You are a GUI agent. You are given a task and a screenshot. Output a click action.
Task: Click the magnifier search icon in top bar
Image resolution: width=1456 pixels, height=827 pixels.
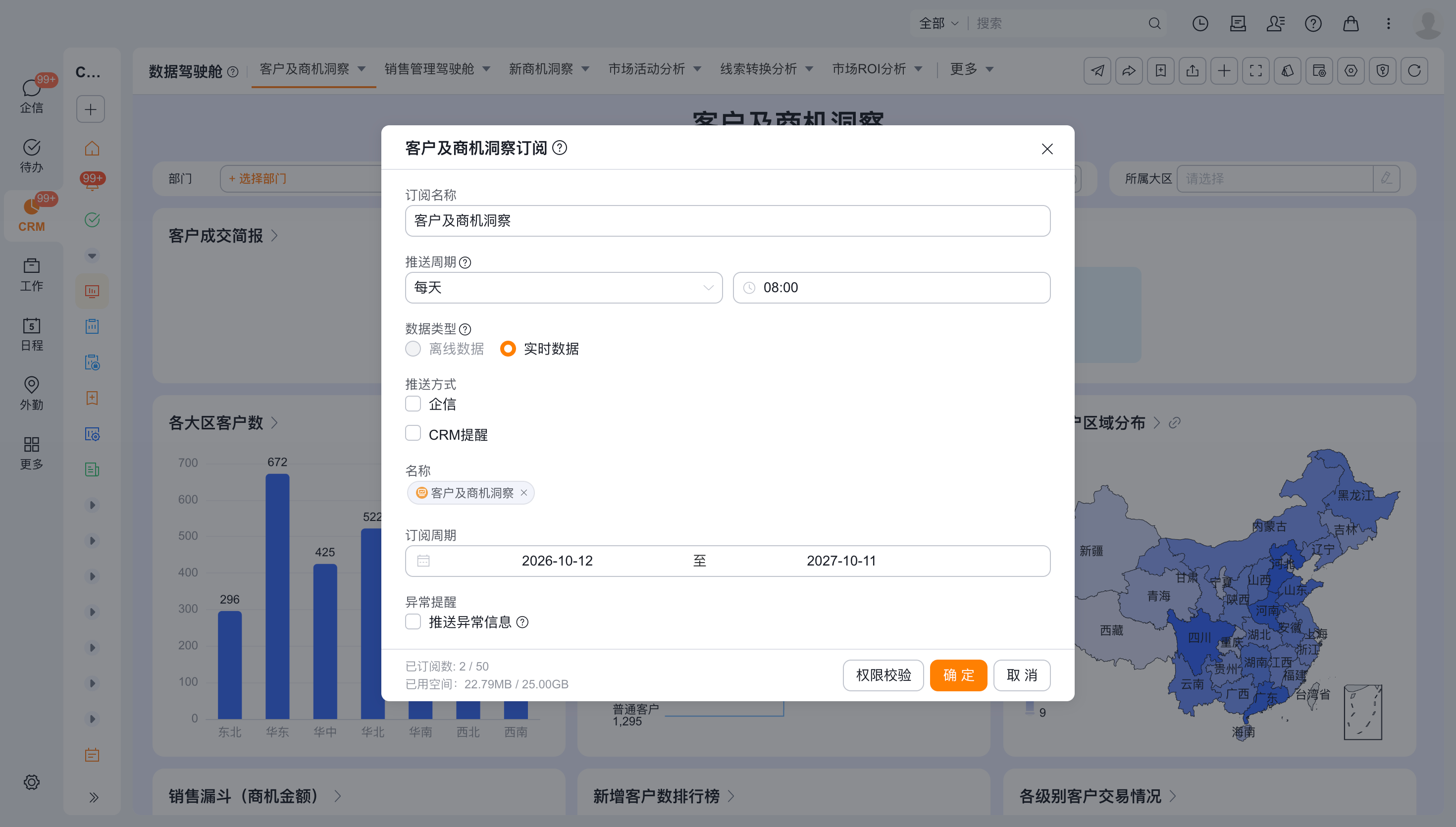coord(1154,23)
